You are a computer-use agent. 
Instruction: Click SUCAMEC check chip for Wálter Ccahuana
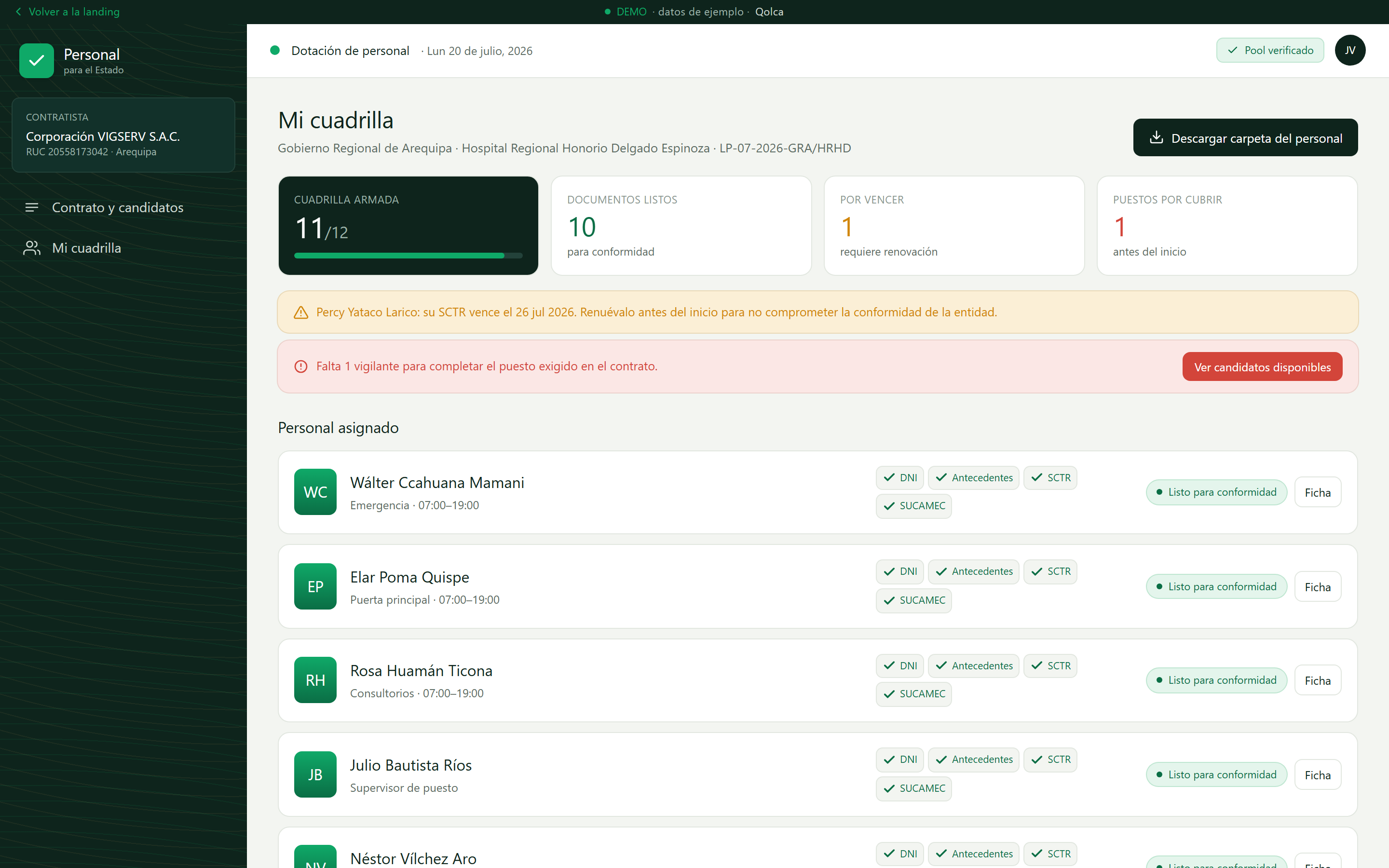pos(914,506)
